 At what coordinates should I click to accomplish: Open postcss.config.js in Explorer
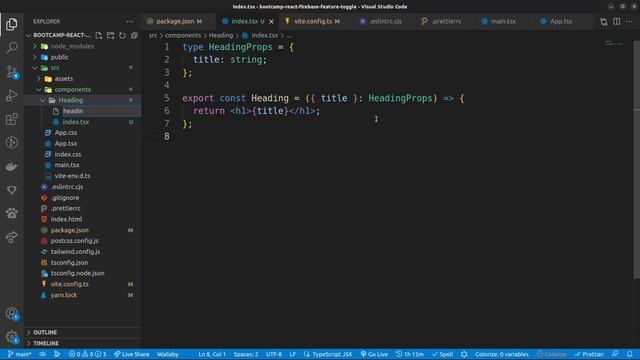coord(74,241)
